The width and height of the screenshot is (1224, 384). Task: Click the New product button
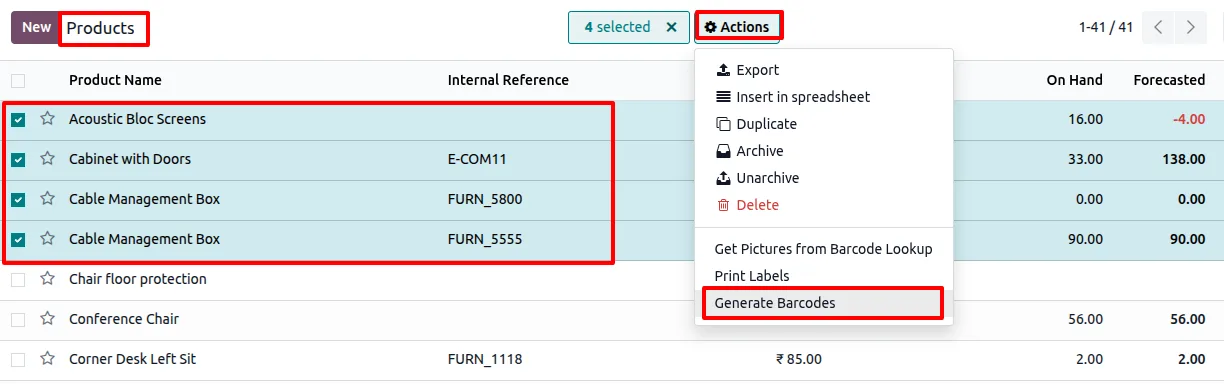[36, 27]
